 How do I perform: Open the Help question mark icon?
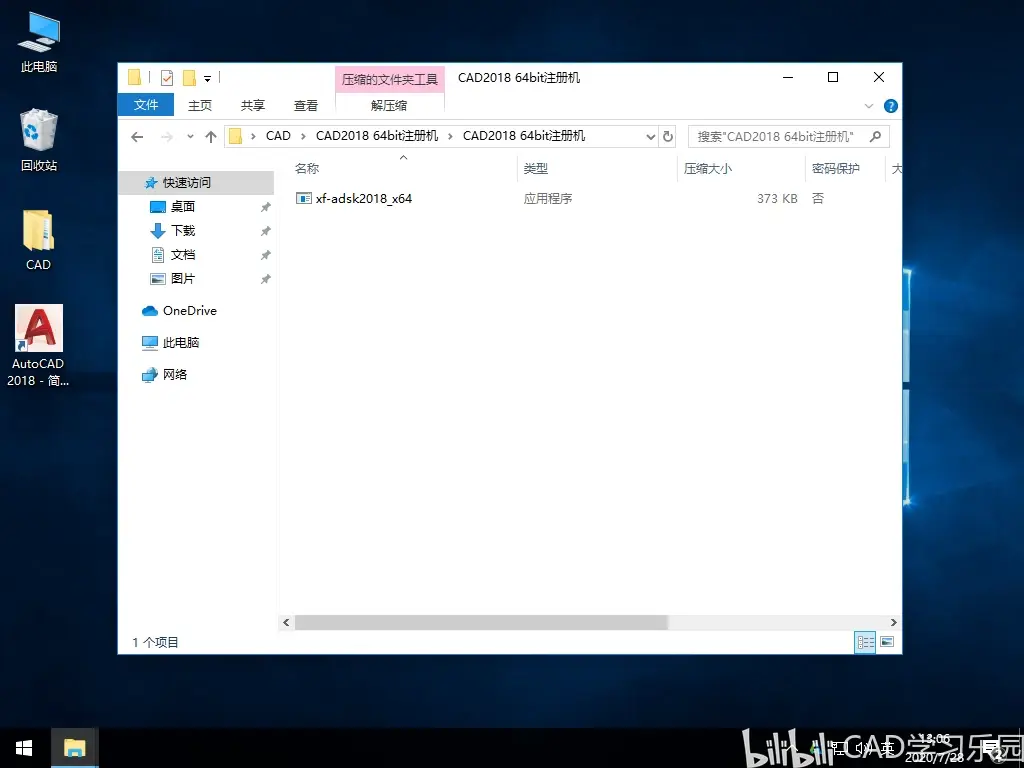(x=890, y=106)
